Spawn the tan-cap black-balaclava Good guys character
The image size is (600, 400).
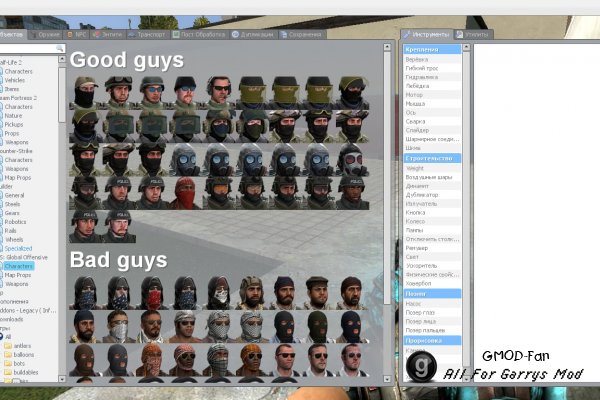[86, 93]
